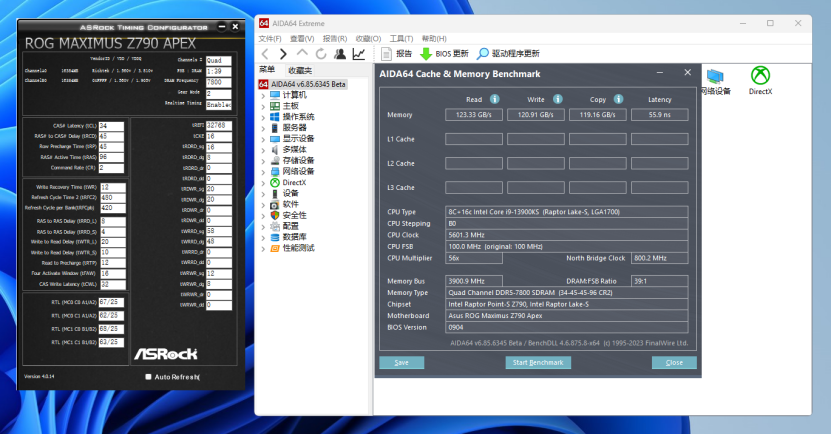Show info for the Copy column

click(x=618, y=99)
